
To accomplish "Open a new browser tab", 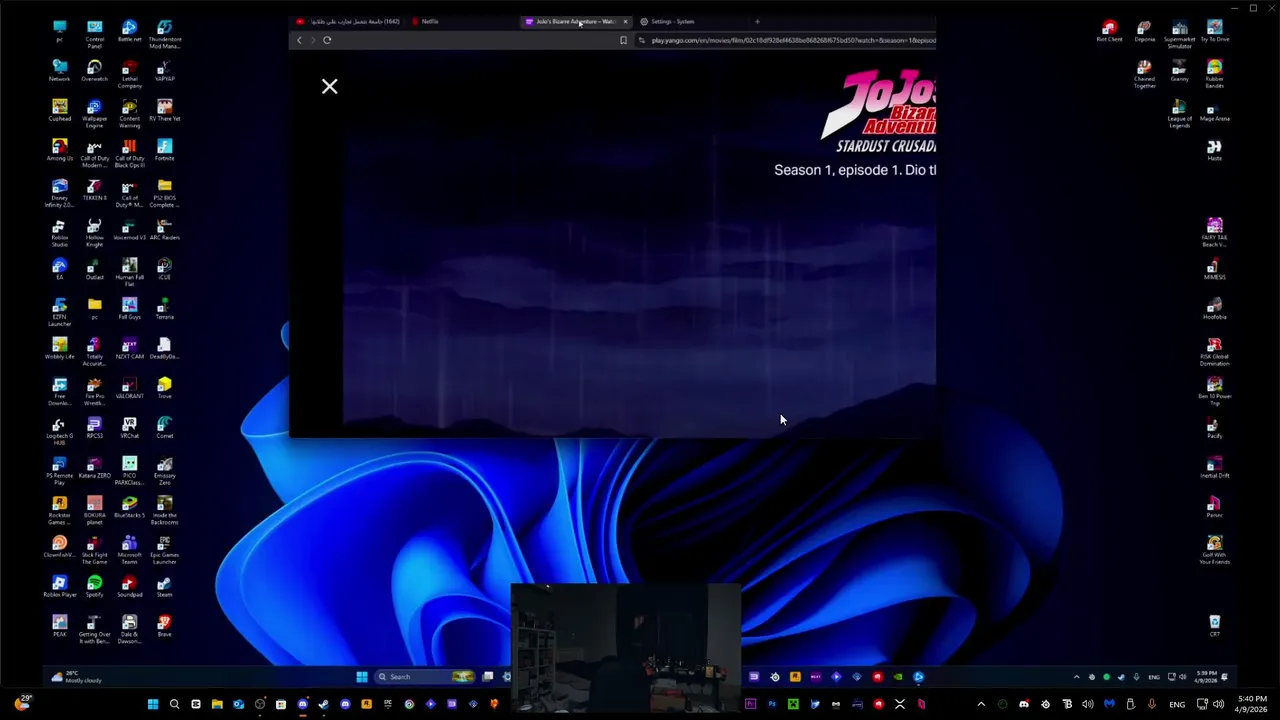I will click(x=757, y=21).
